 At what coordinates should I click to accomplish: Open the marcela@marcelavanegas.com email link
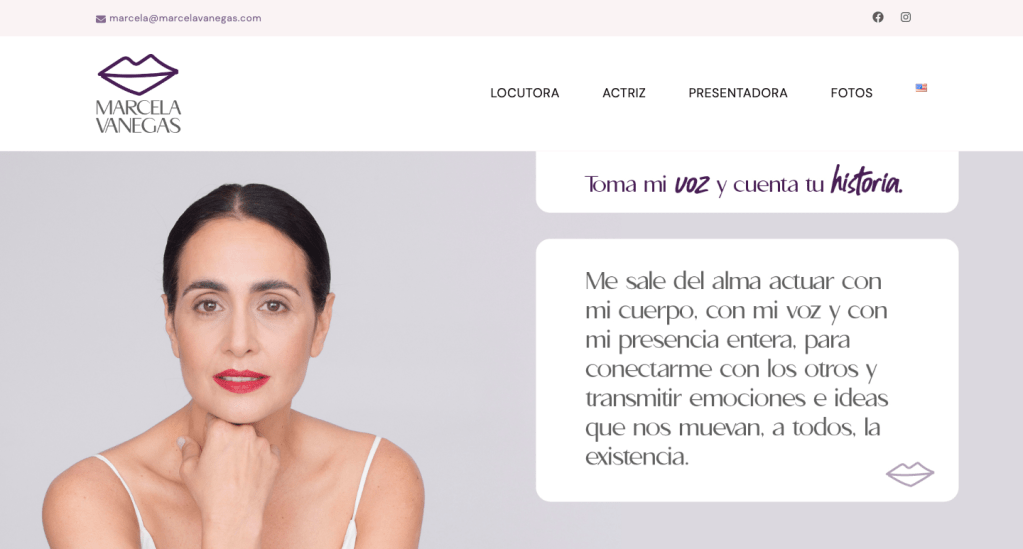pos(185,18)
